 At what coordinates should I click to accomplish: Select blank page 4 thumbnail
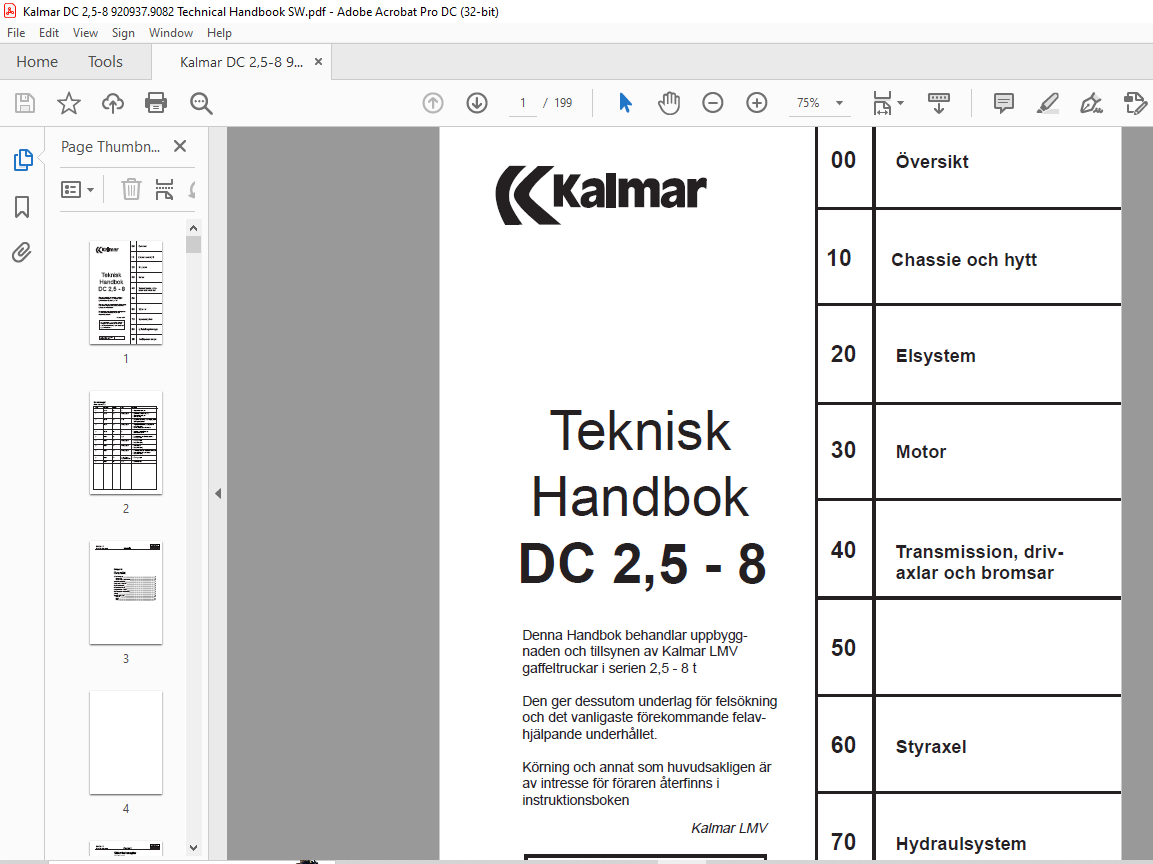tap(126, 743)
